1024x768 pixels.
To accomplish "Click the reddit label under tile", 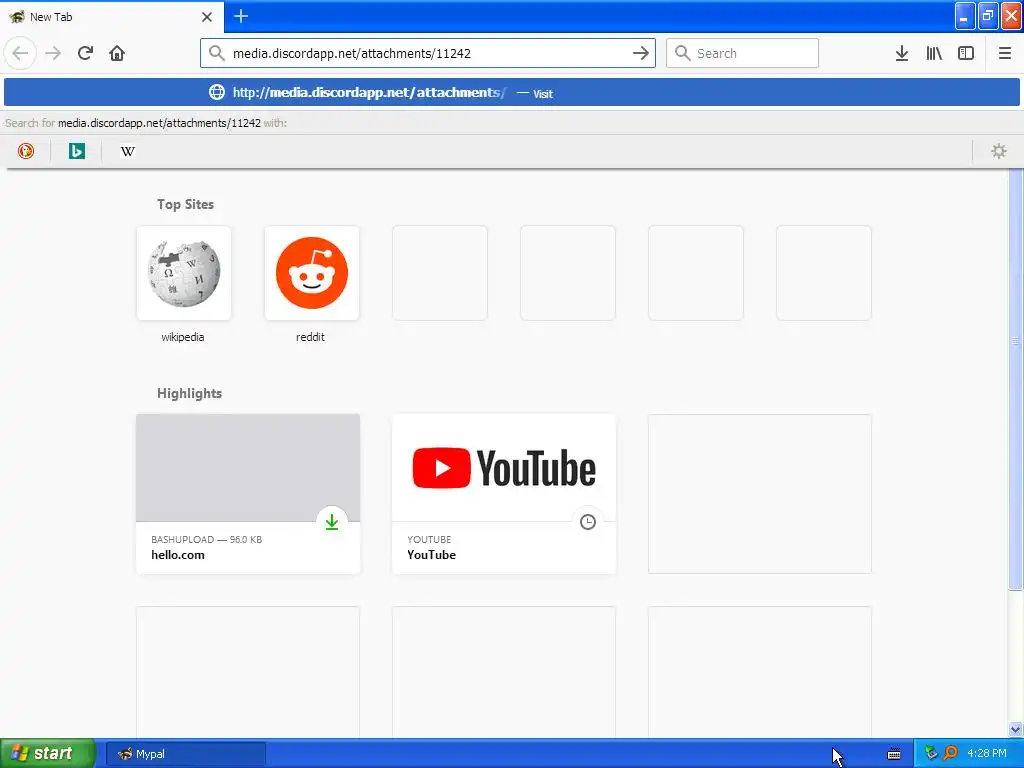I will pyautogui.click(x=310, y=337).
